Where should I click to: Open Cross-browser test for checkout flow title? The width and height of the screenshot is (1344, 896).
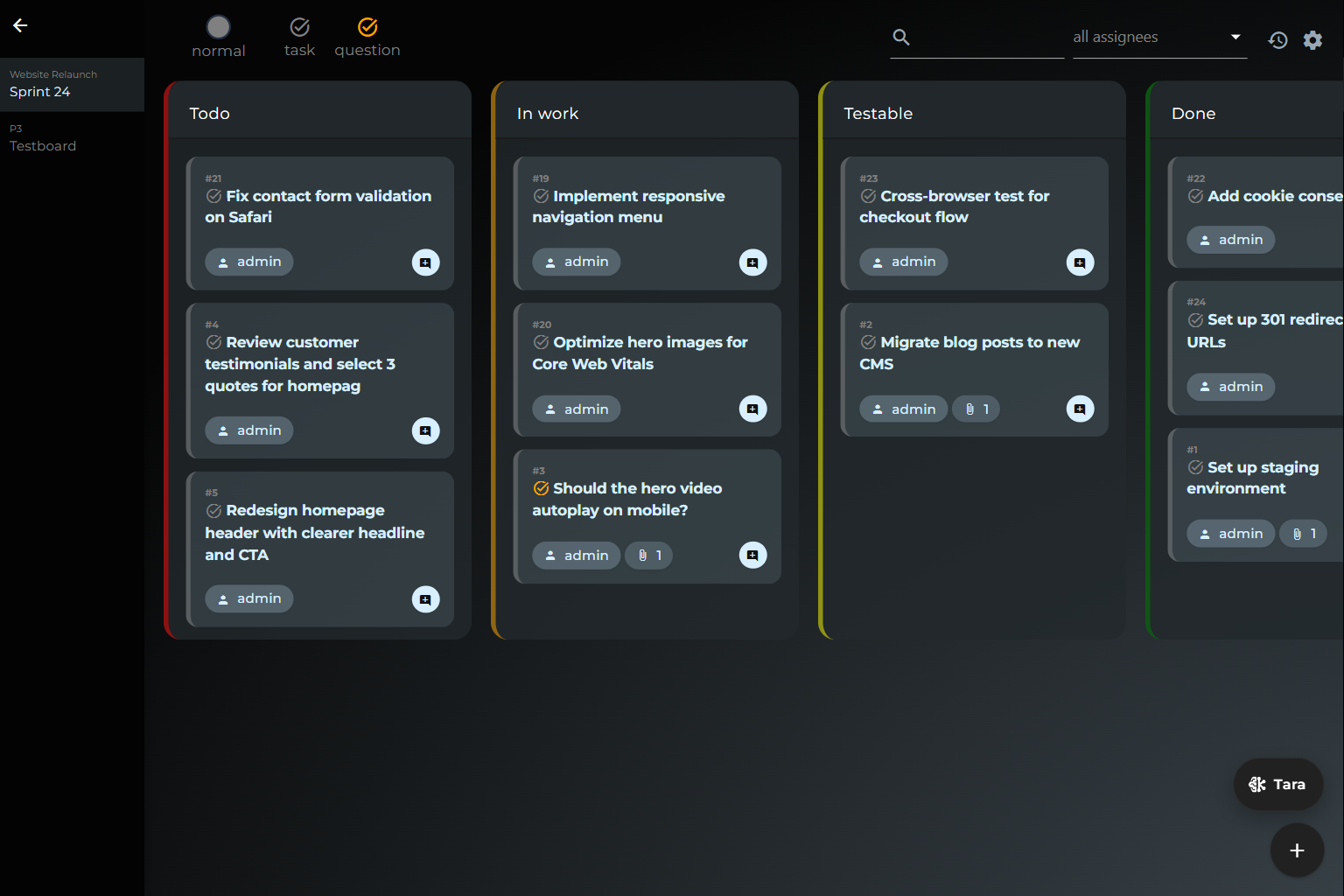955,206
